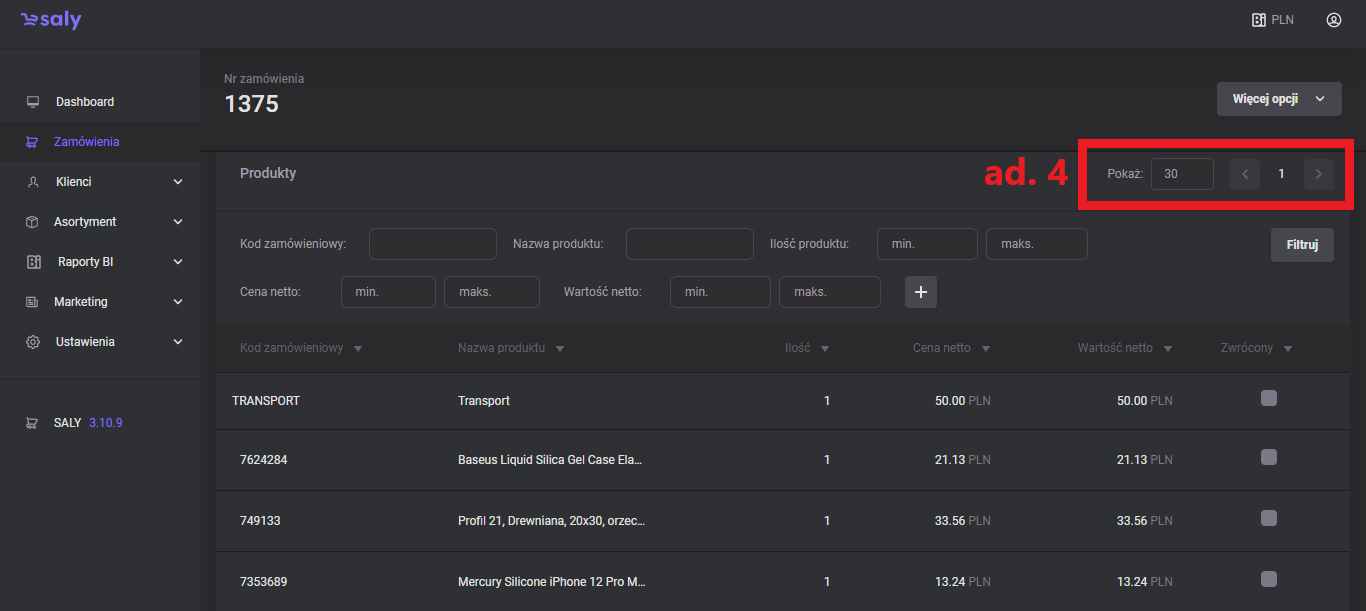Open the user account profile icon
The image size is (1366, 611).
tap(1333, 20)
